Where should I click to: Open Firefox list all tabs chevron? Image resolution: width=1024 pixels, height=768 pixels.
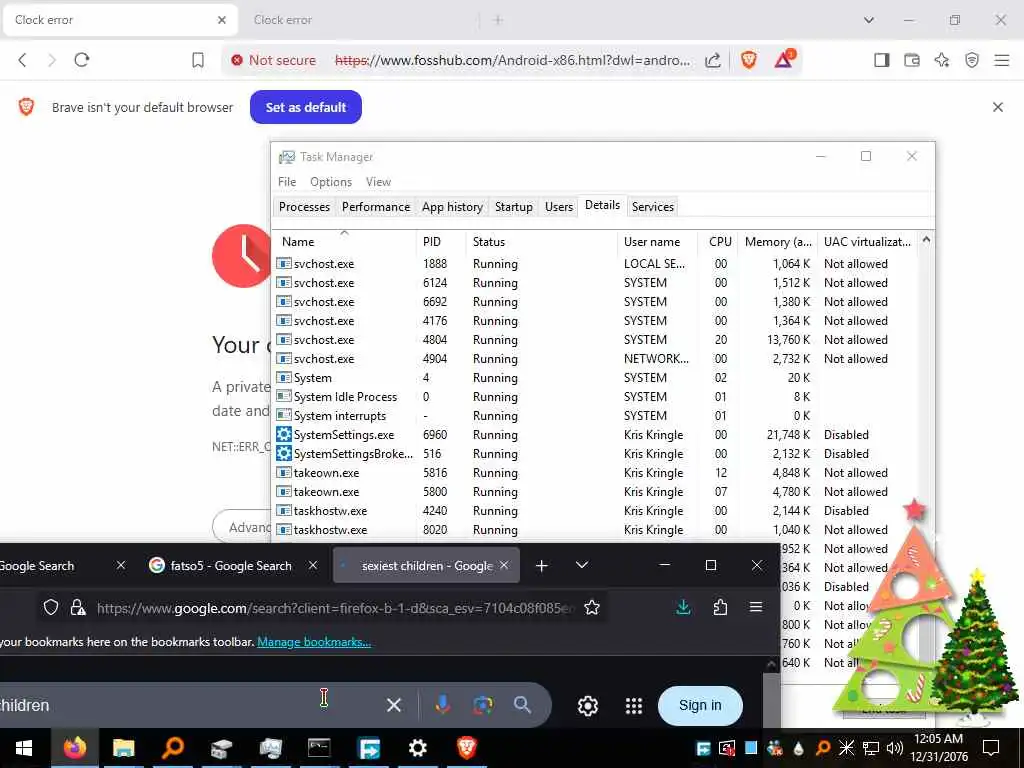(x=582, y=566)
